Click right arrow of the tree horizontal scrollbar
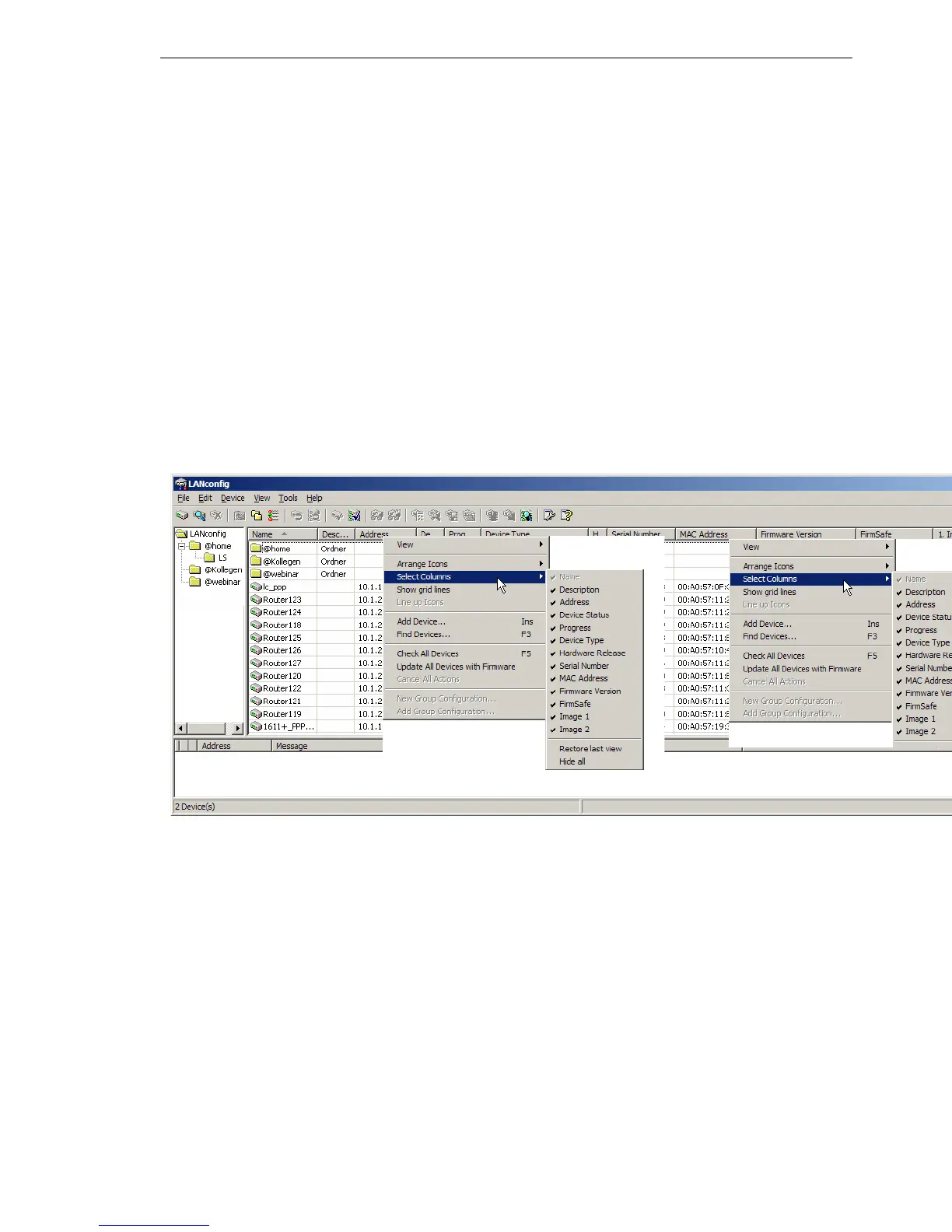The image size is (952, 1232). point(238,728)
